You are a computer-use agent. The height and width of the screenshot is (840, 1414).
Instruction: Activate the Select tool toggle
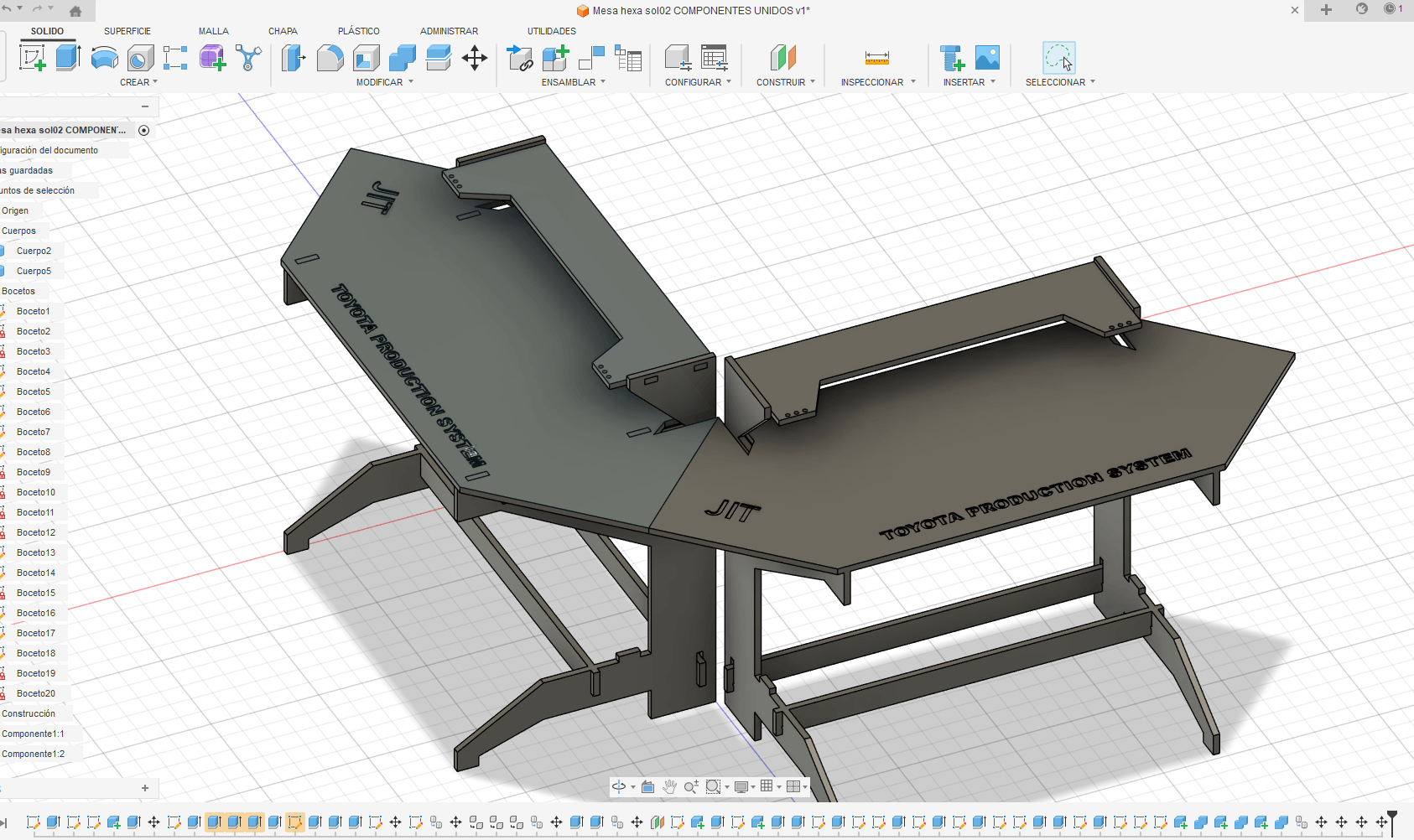pos(1058,58)
